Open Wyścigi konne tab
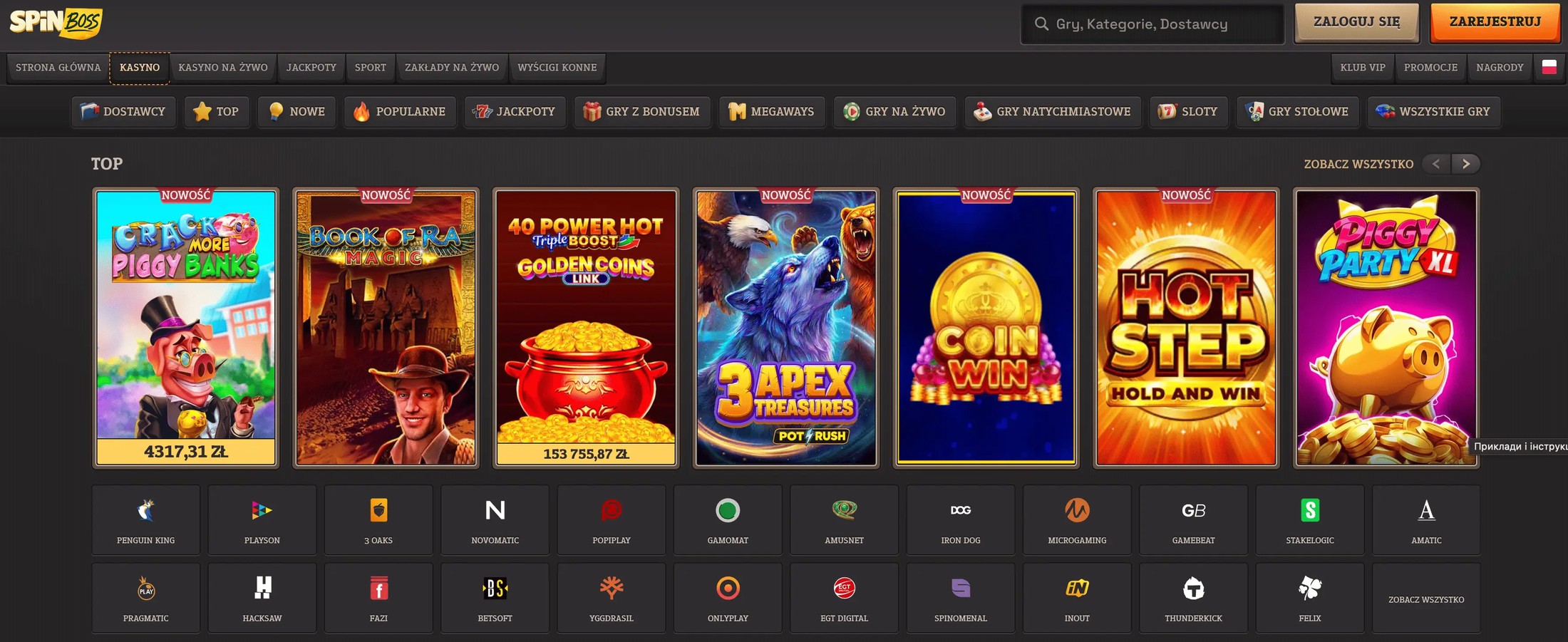Viewport: 1568px width, 642px height. point(557,68)
